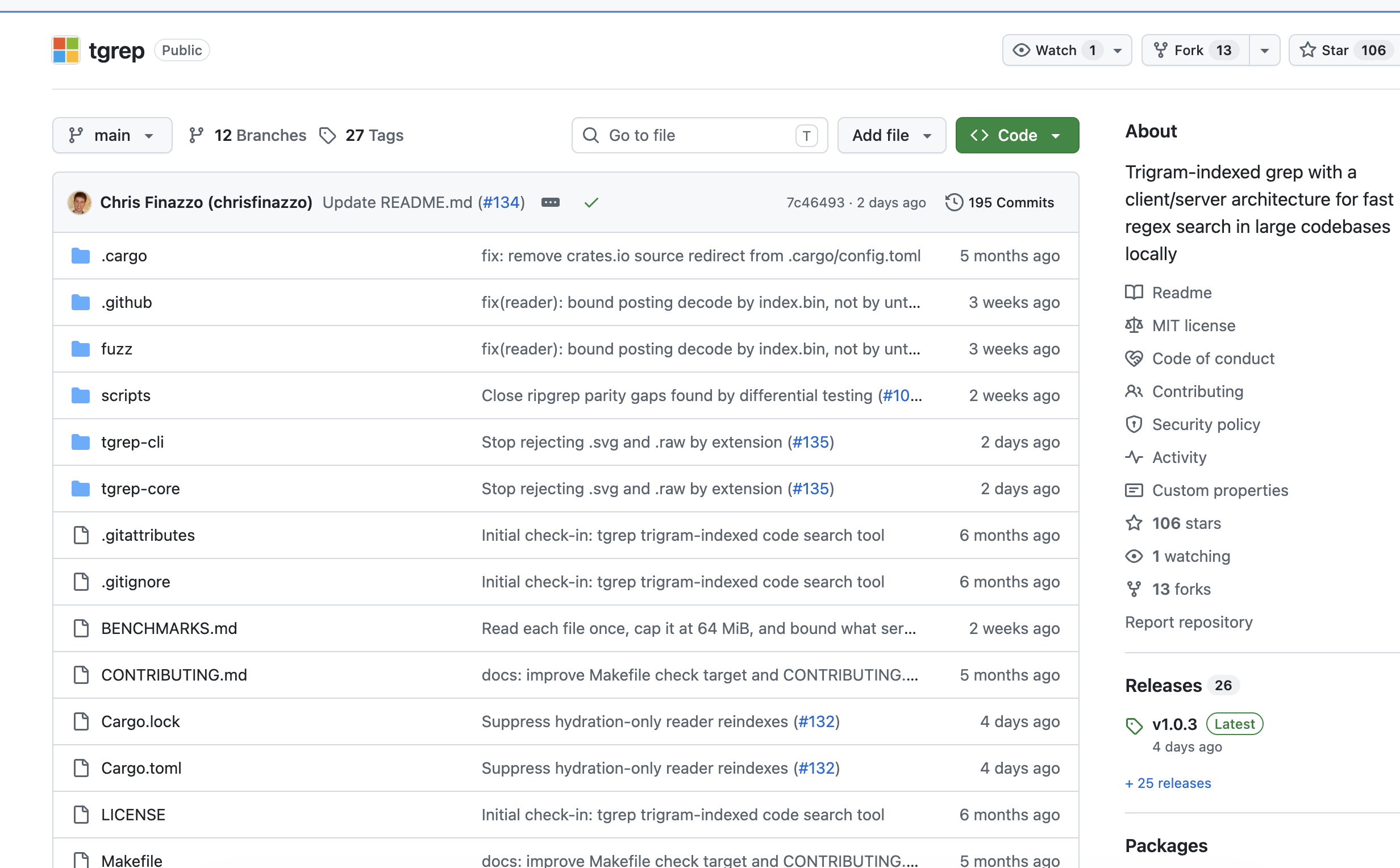1400x868 pixels.
Task: Open the v1.0.3 release tag icon
Action: point(1134,725)
